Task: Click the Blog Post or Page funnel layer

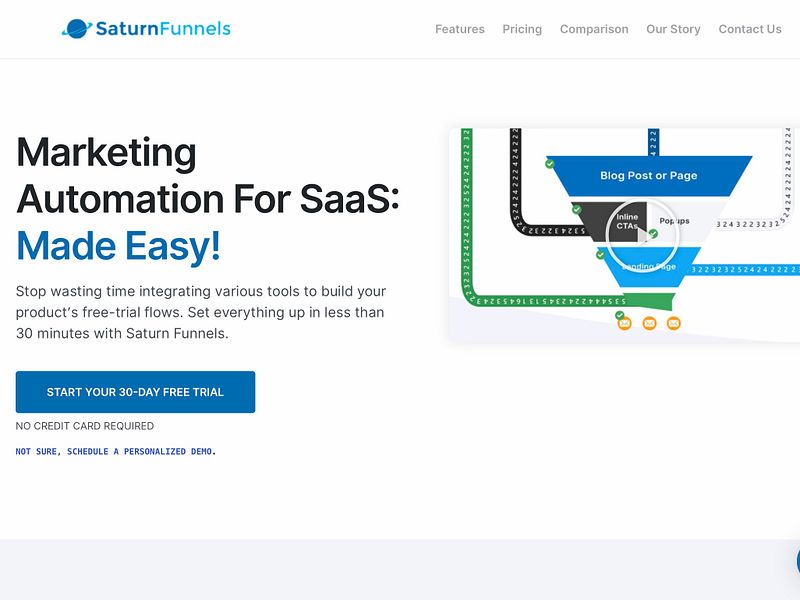Action: click(648, 176)
